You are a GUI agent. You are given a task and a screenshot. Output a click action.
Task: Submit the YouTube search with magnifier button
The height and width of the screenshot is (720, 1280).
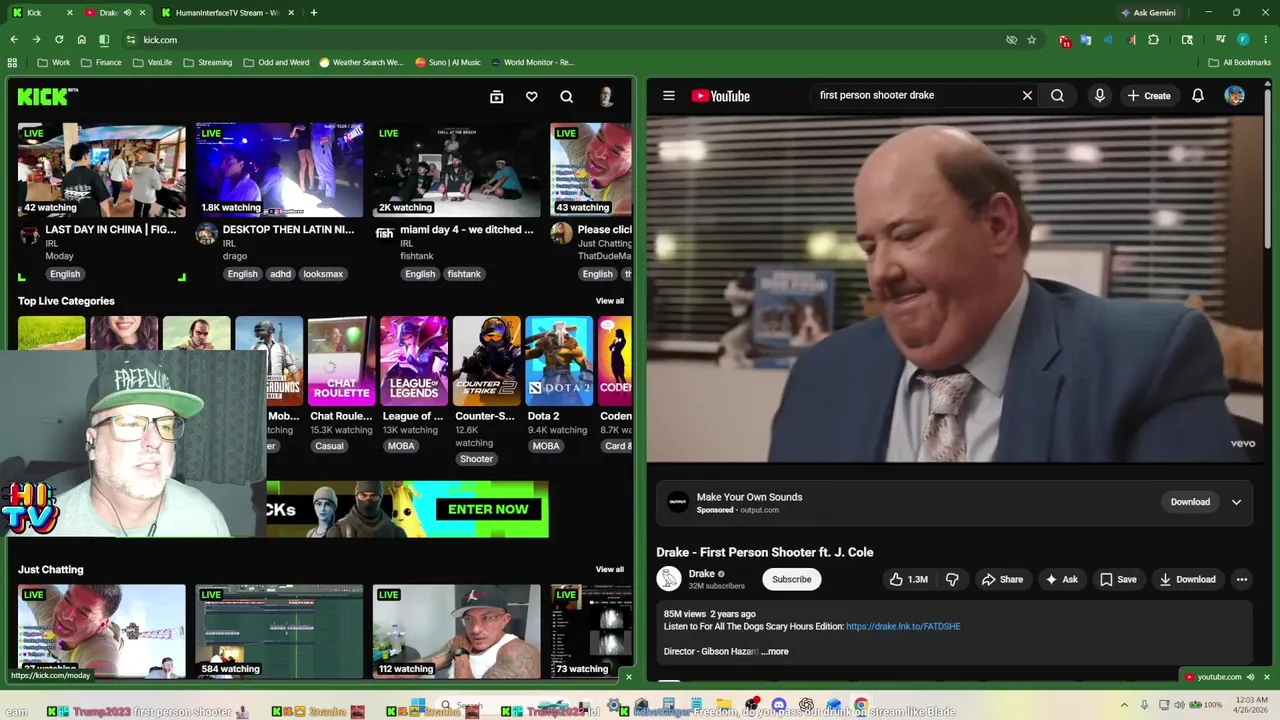coord(1057,95)
